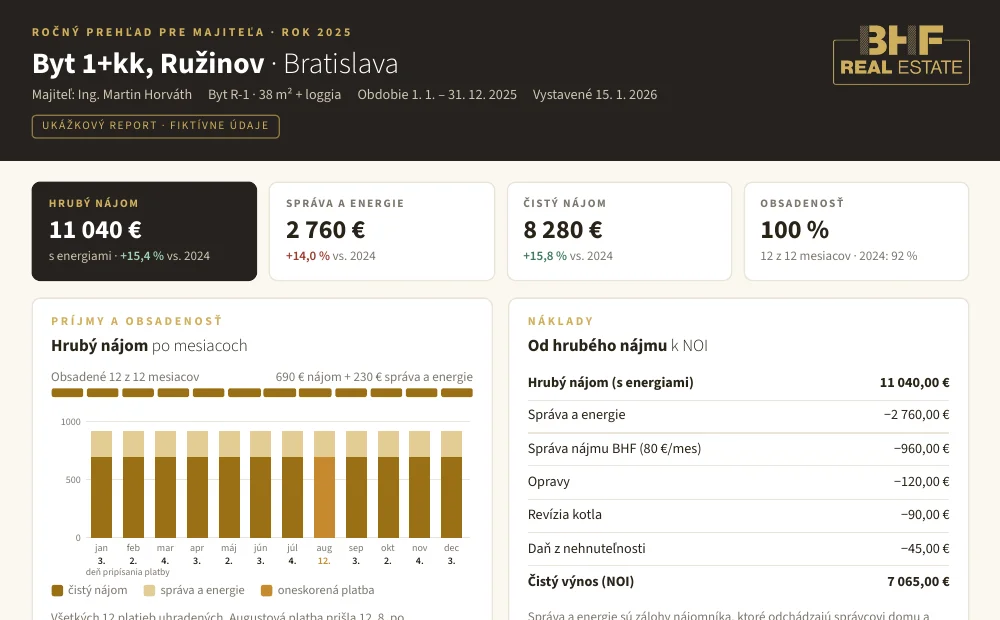Click 'Obsadené 12 z 12 mesiacov' text
This screenshot has width=1000, height=620.
125,377
